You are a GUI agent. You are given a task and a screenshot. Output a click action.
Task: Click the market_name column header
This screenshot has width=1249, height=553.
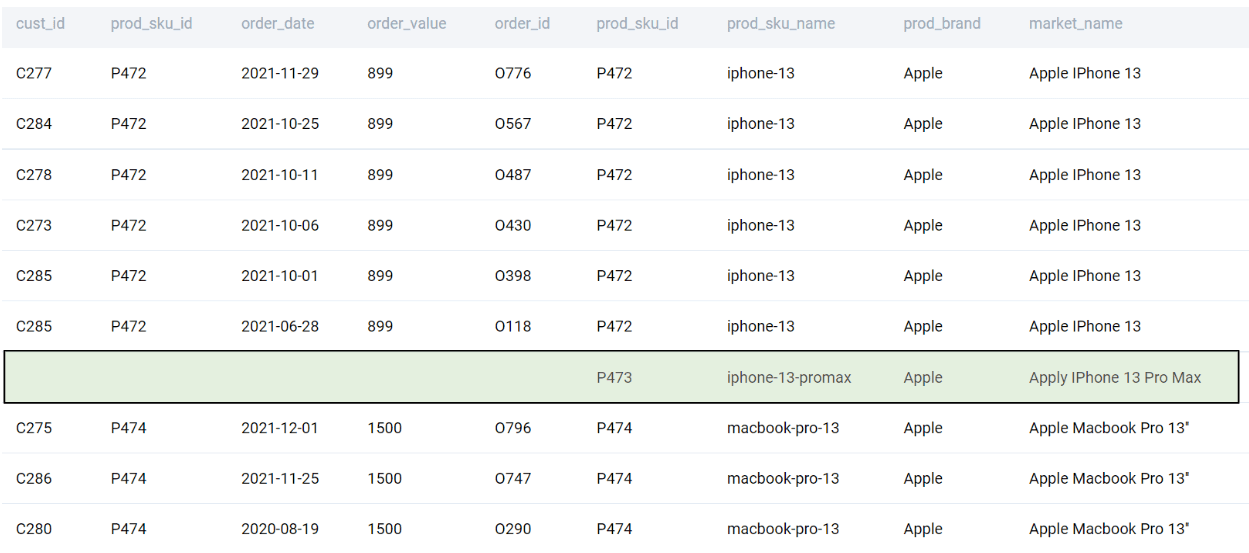[1075, 23]
